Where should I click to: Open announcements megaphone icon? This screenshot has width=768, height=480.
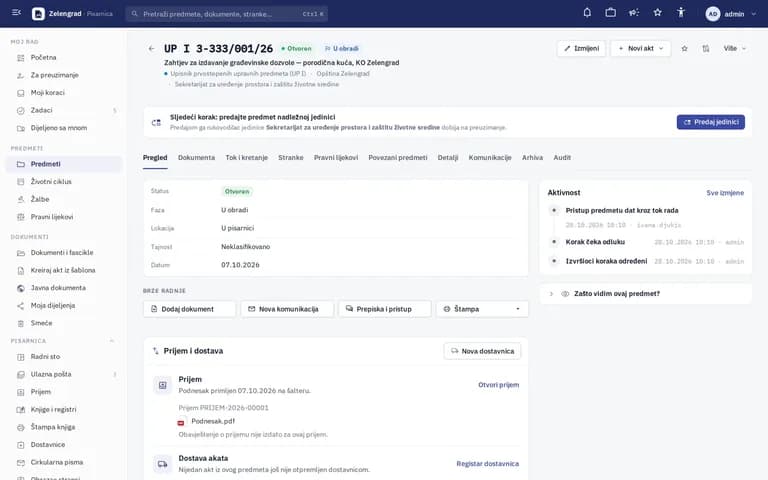pos(634,13)
